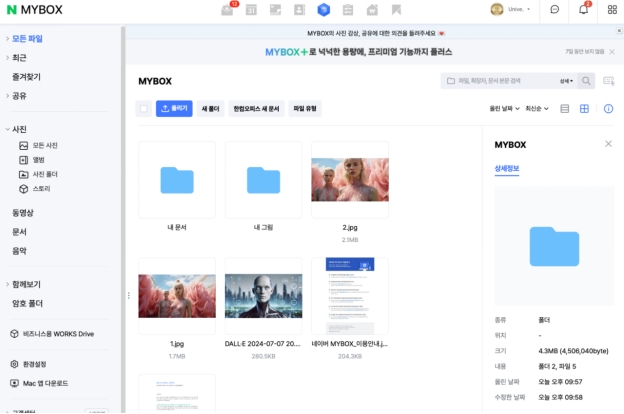Open Naver Mail icon with badge
This screenshot has height=414, width=624.
tap(228, 9)
